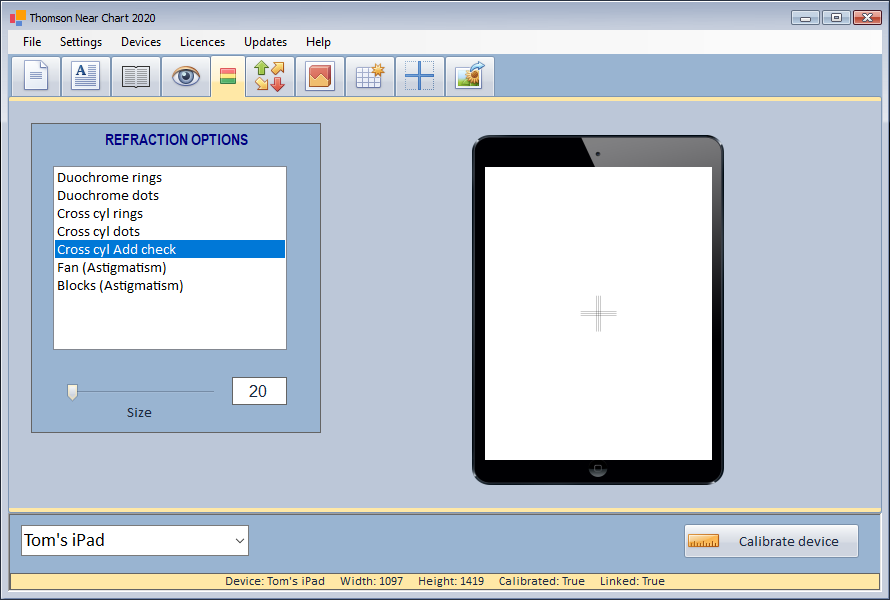Expand the Tom's iPad device dropdown

point(239,541)
